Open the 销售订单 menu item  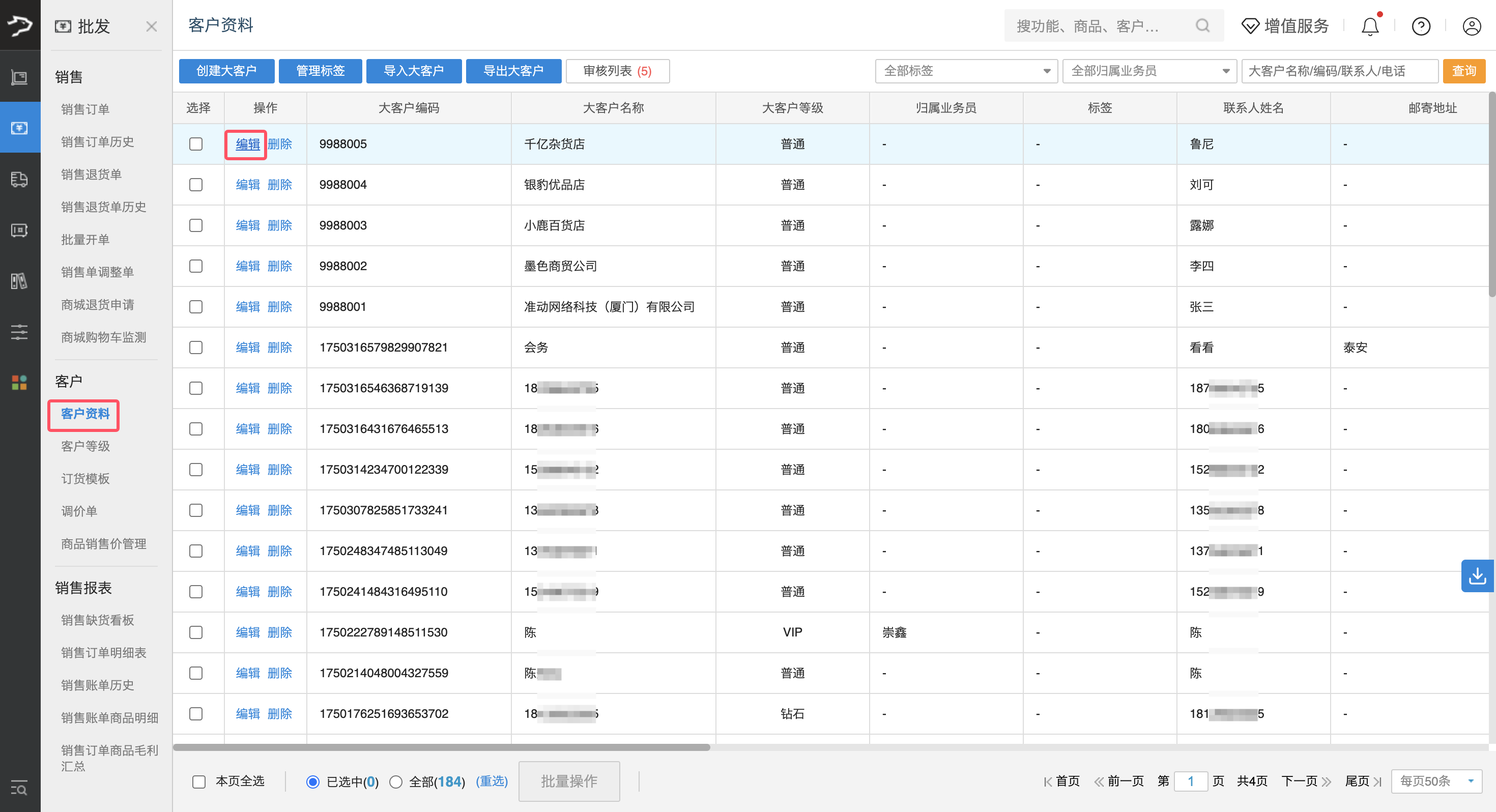tap(85, 108)
